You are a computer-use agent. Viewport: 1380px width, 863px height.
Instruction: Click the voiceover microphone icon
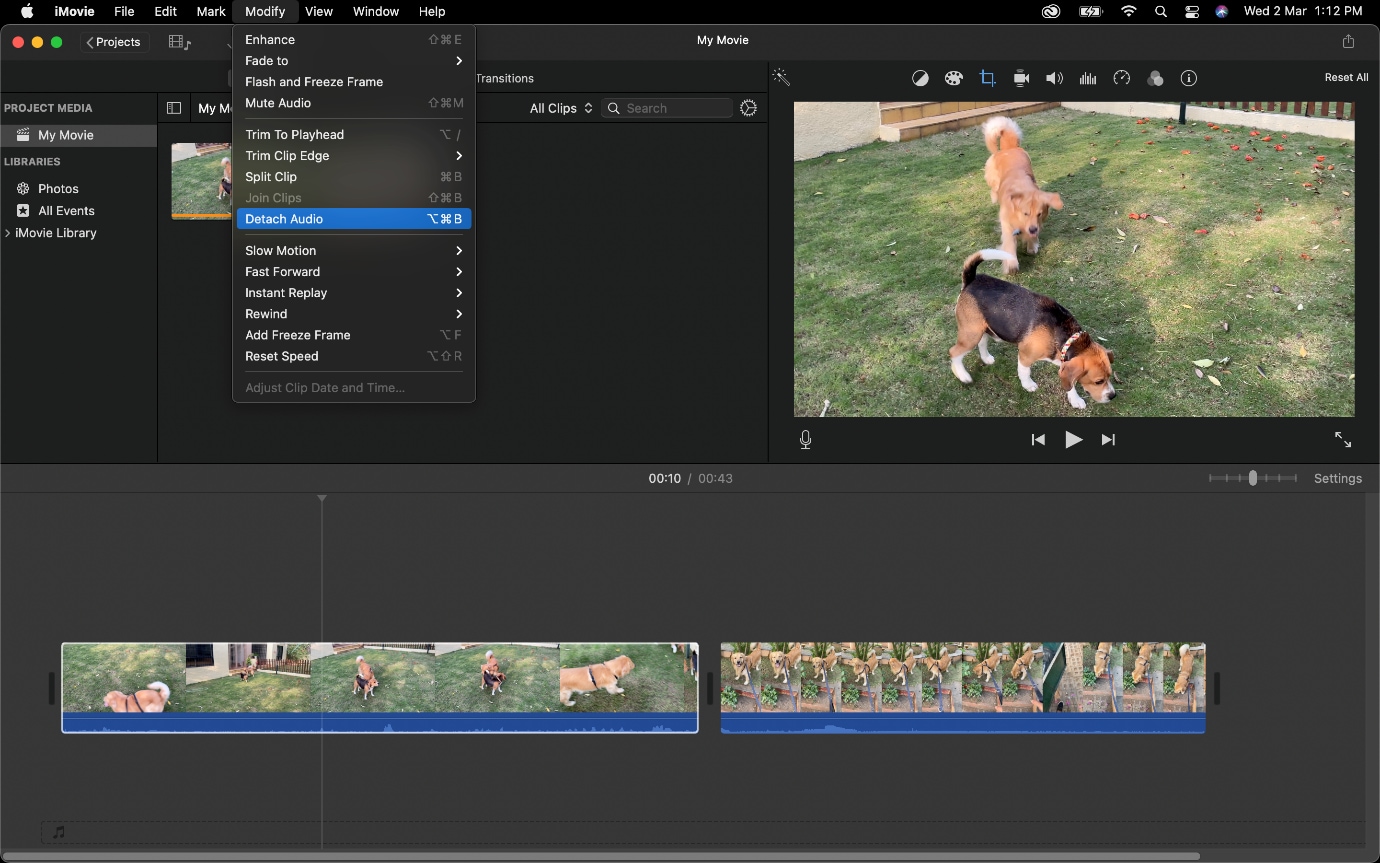[x=806, y=440]
